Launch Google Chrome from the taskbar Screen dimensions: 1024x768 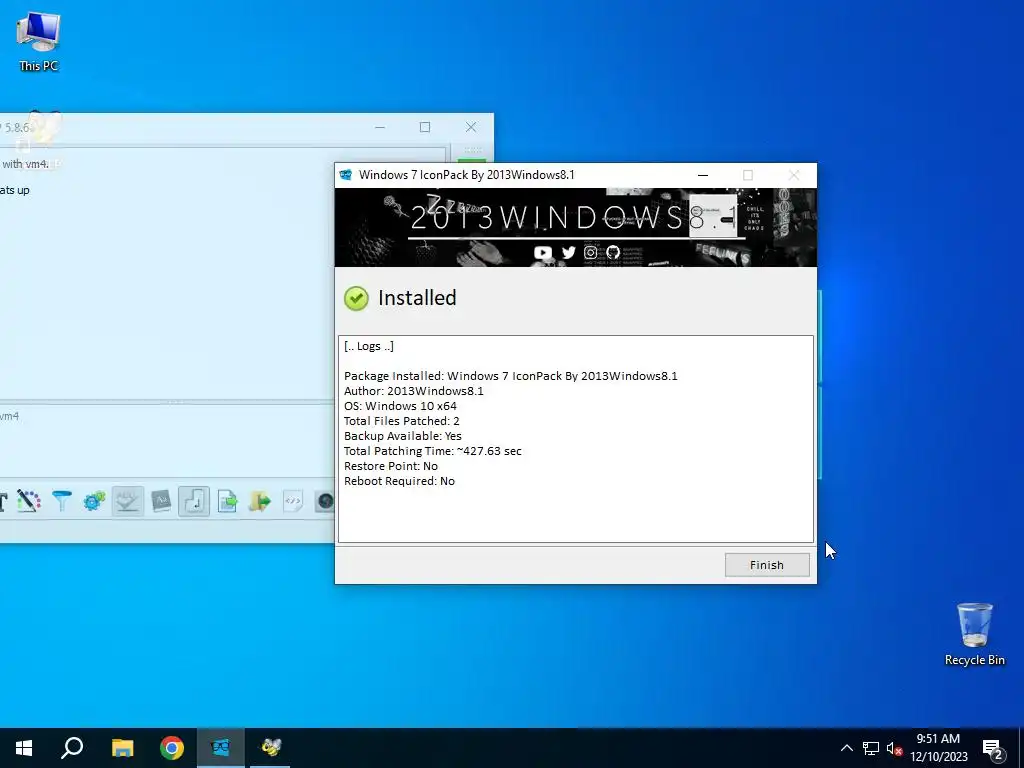click(172, 748)
